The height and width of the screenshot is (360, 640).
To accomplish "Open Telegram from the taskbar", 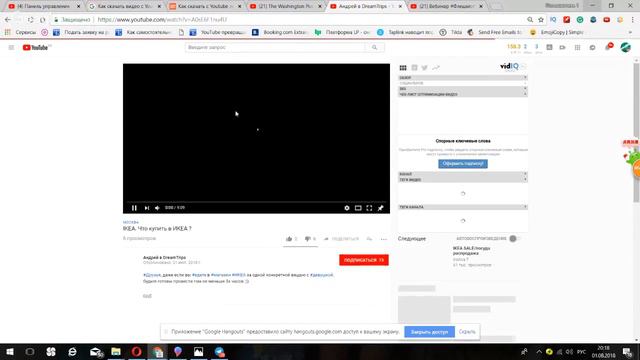I will pos(220,351).
